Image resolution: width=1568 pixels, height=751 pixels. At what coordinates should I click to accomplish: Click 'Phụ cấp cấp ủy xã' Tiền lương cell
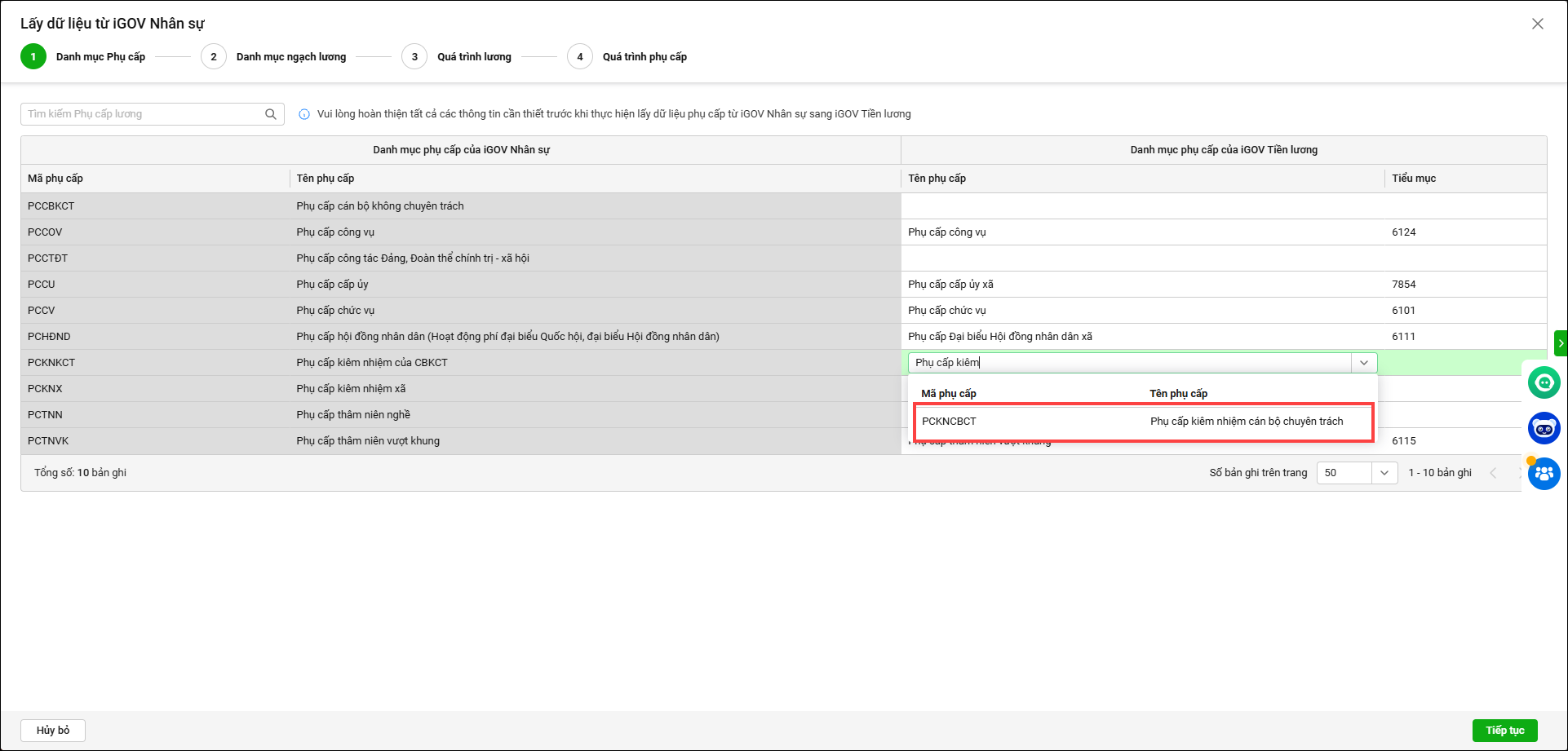(1143, 285)
